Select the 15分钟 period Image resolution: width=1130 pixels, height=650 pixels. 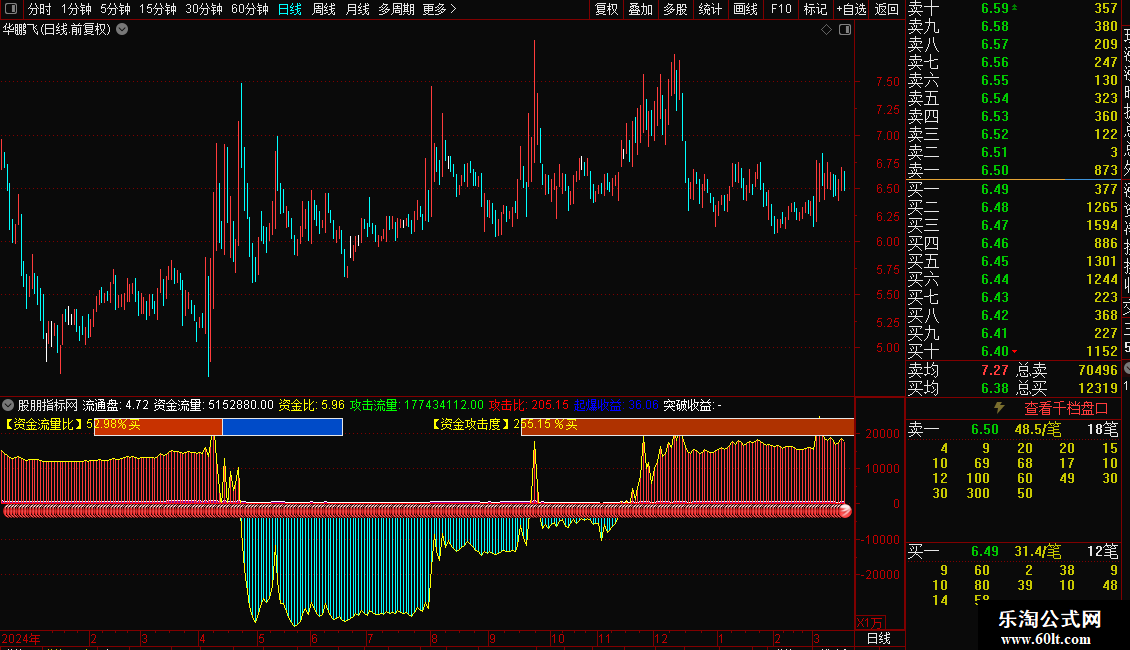pyautogui.click(x=157, y=9)
